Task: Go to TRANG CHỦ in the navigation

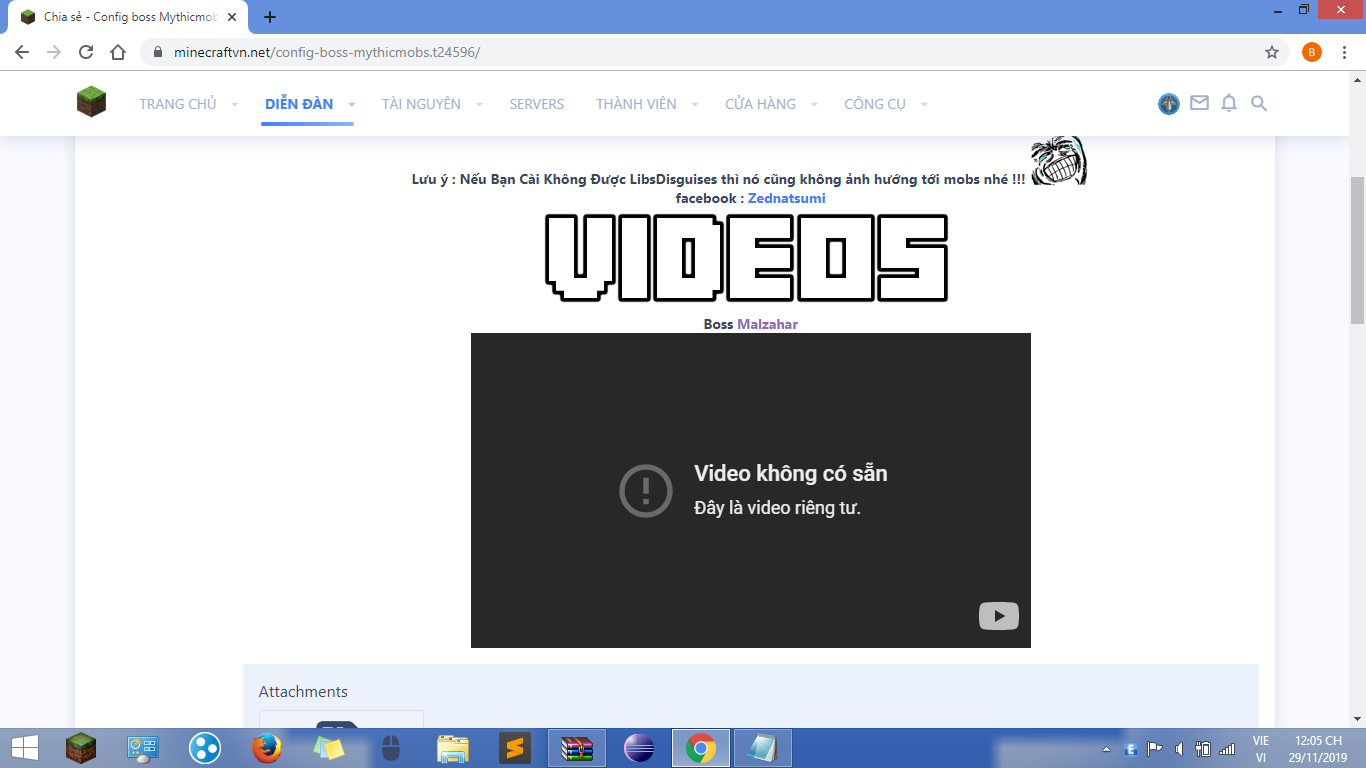Action: (x=178, y=104)
